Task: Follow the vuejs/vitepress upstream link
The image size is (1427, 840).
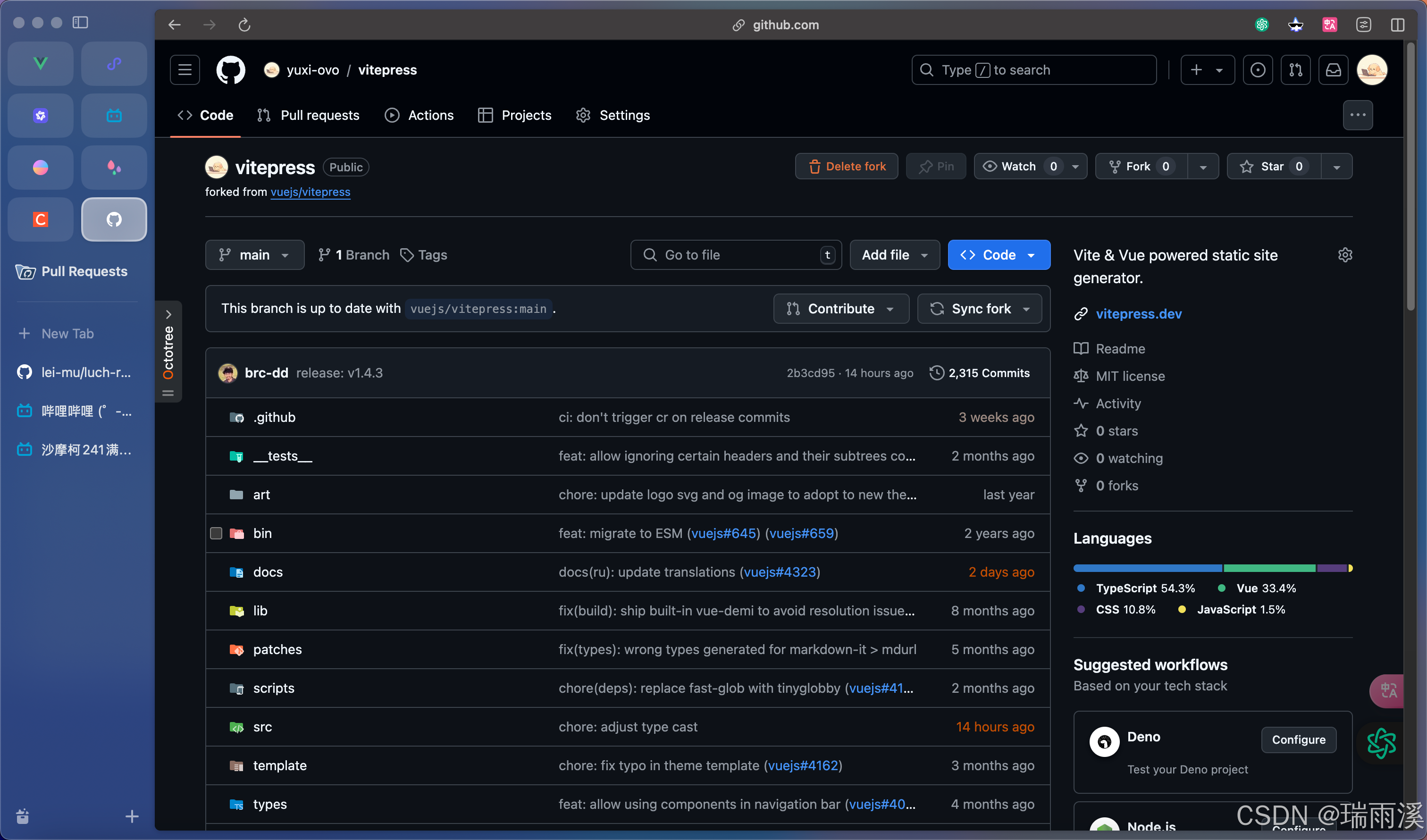Action: (311, 192)
